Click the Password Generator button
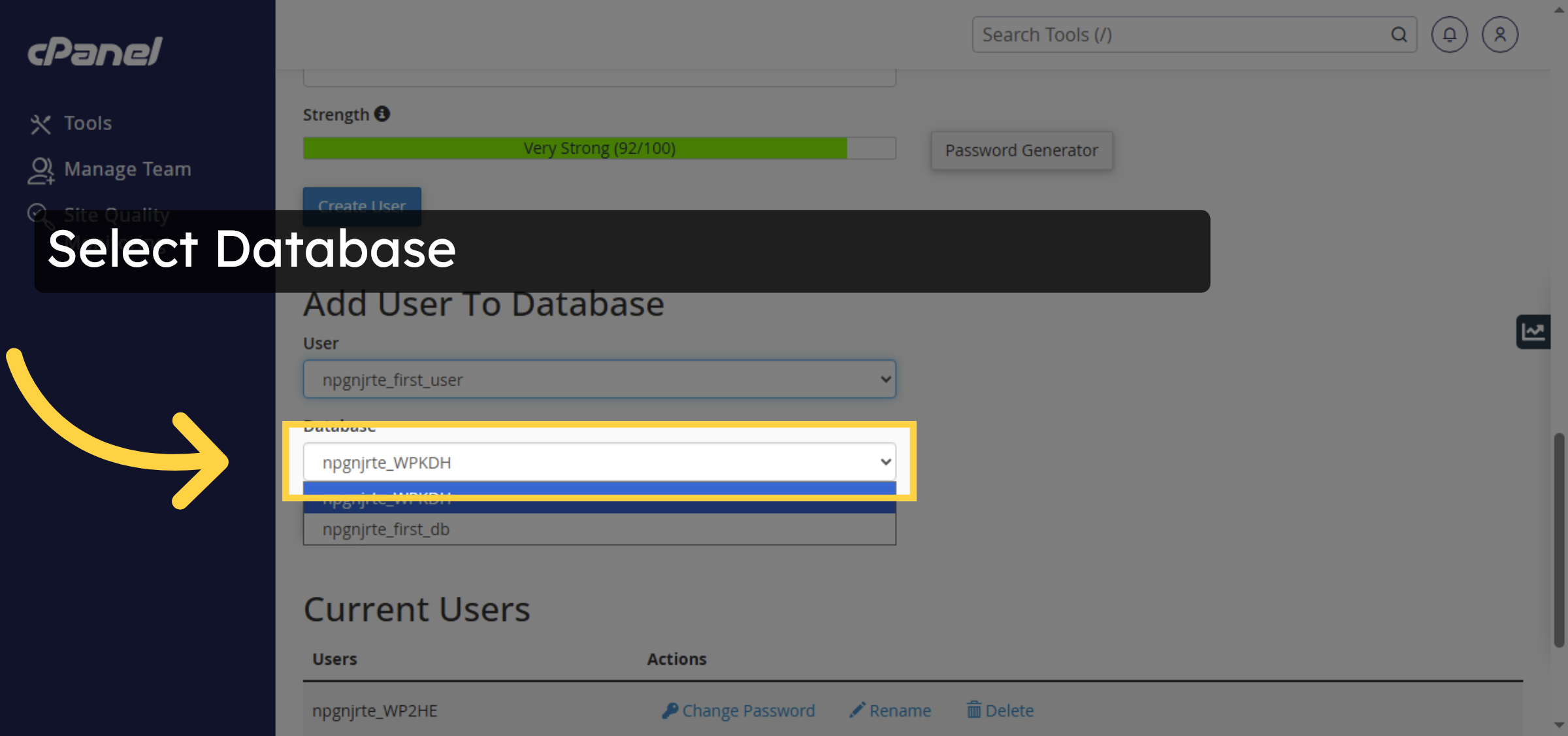 click(1021, 150)
